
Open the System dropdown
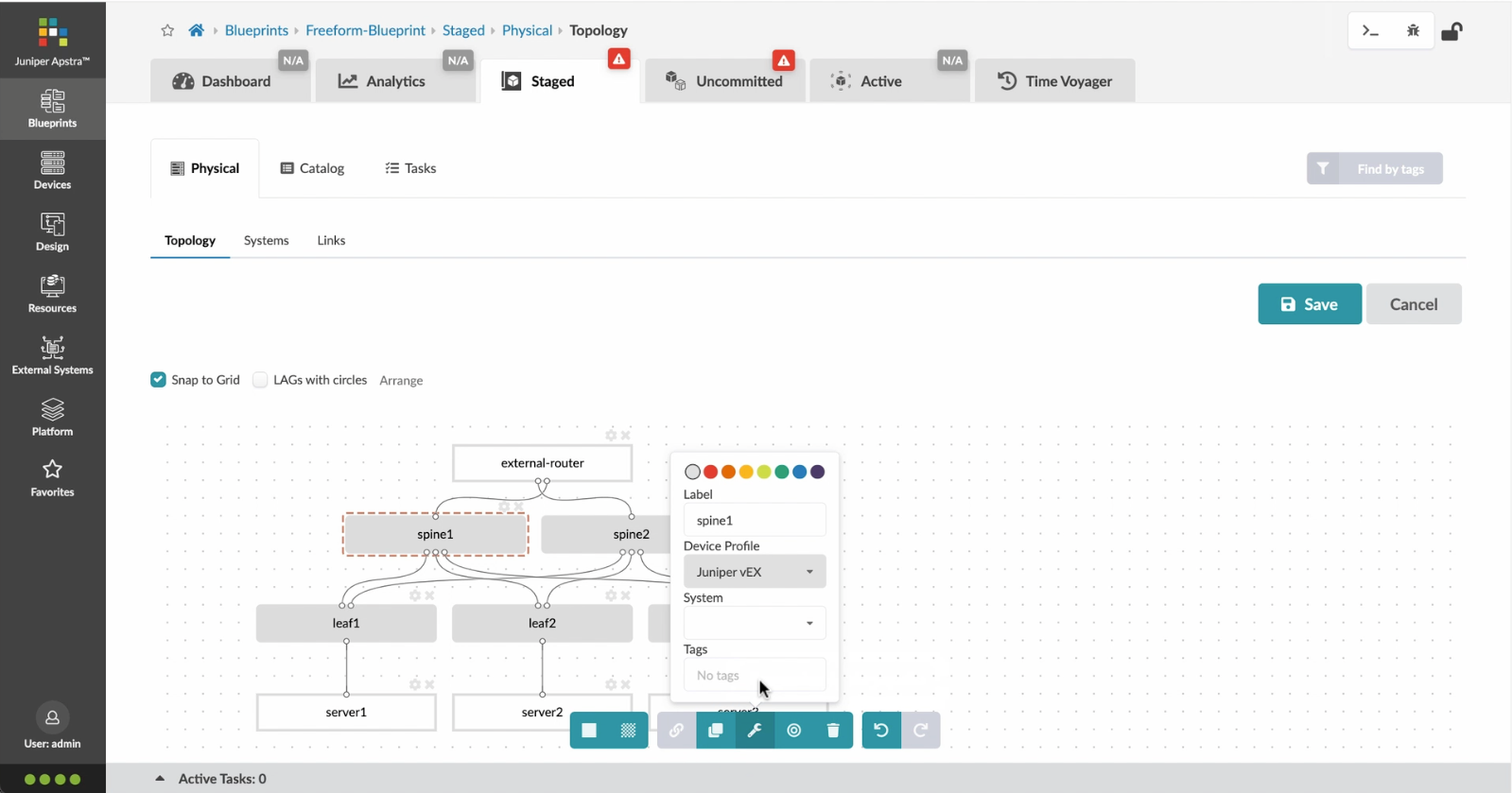pos(755,623)
